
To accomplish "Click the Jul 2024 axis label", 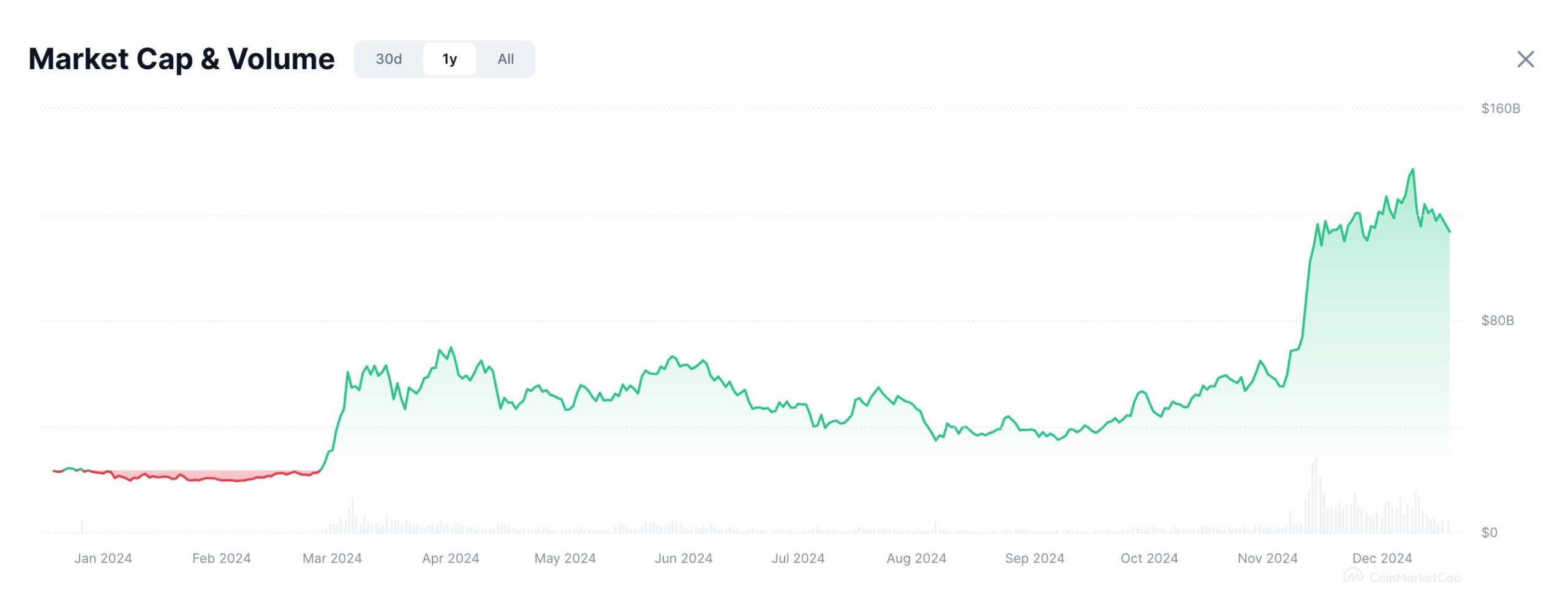I will point(797,558).
